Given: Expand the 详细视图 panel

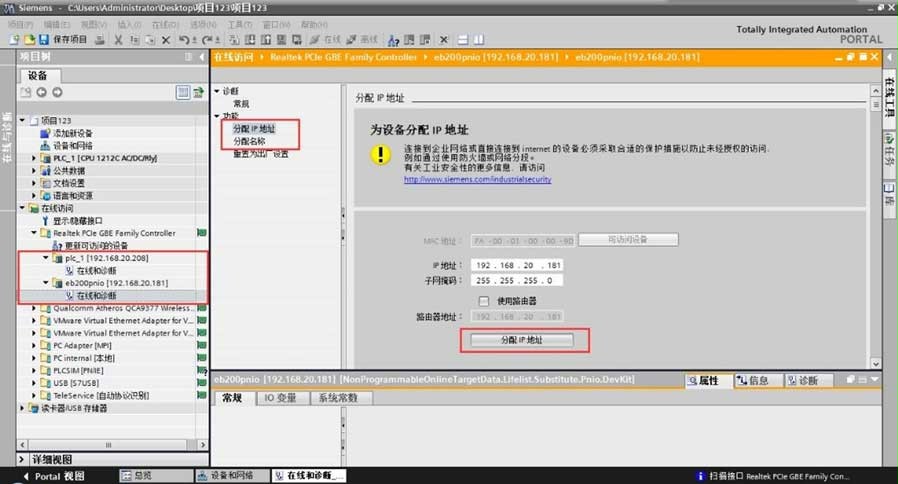Looking at the screenshot, I should click(x=24, y=459).
